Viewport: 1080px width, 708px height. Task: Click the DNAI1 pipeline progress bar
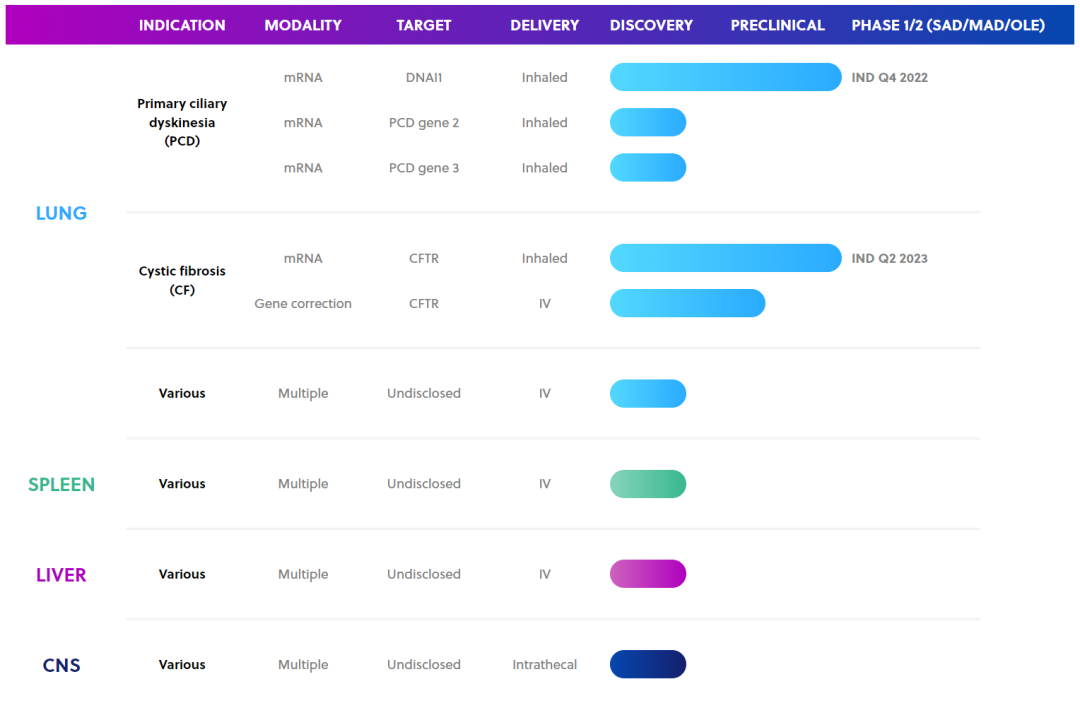coord(725,77)
